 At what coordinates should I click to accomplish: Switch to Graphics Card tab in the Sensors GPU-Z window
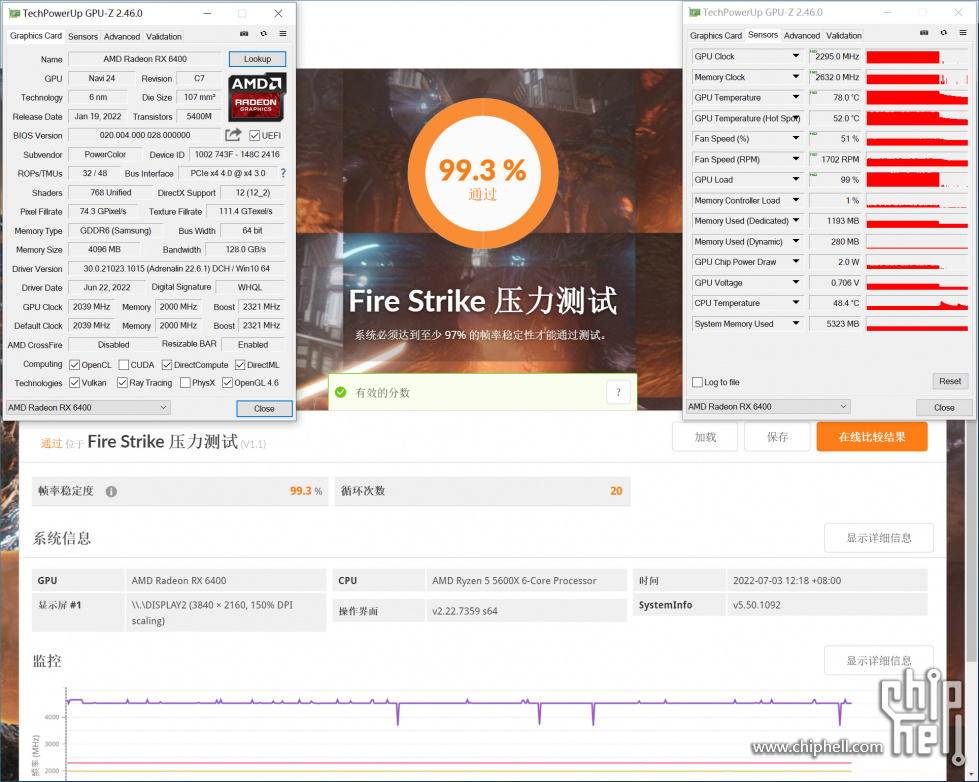click(716, 36)
